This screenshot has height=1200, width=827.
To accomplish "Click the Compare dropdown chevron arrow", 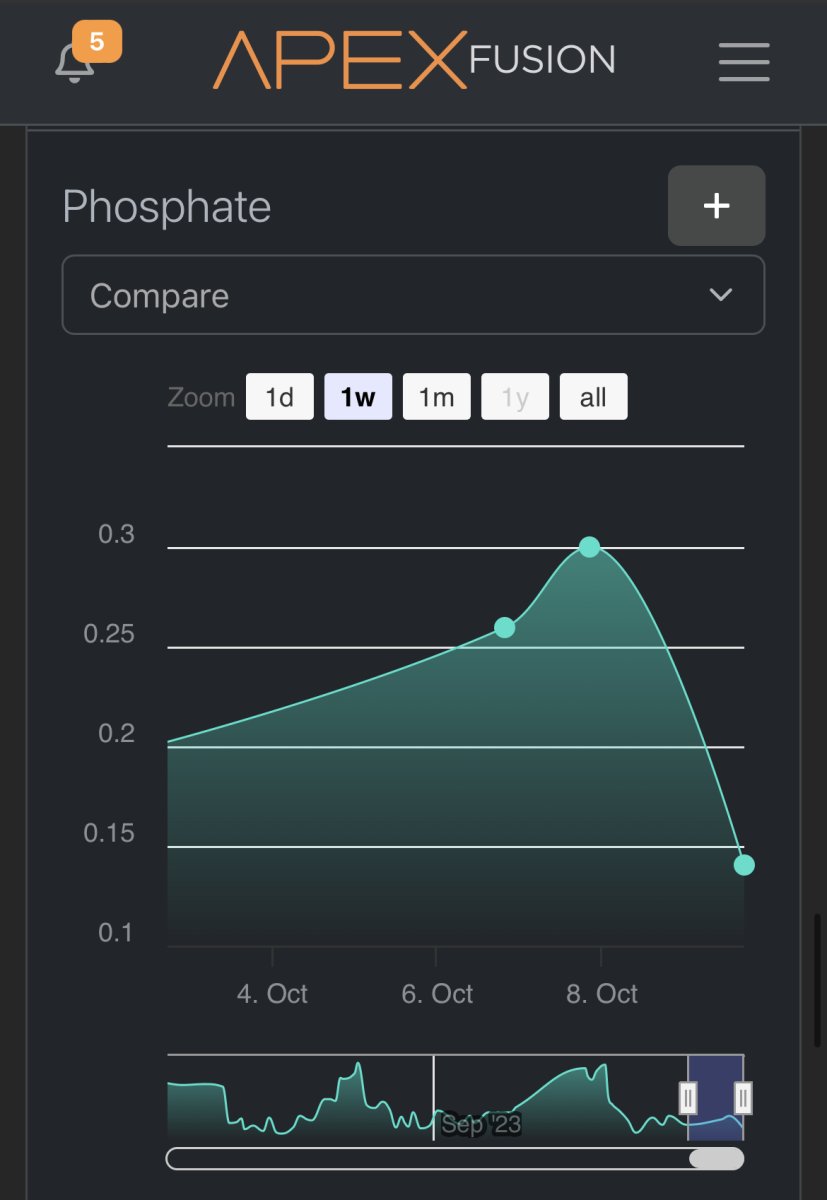I will [720, 295].
